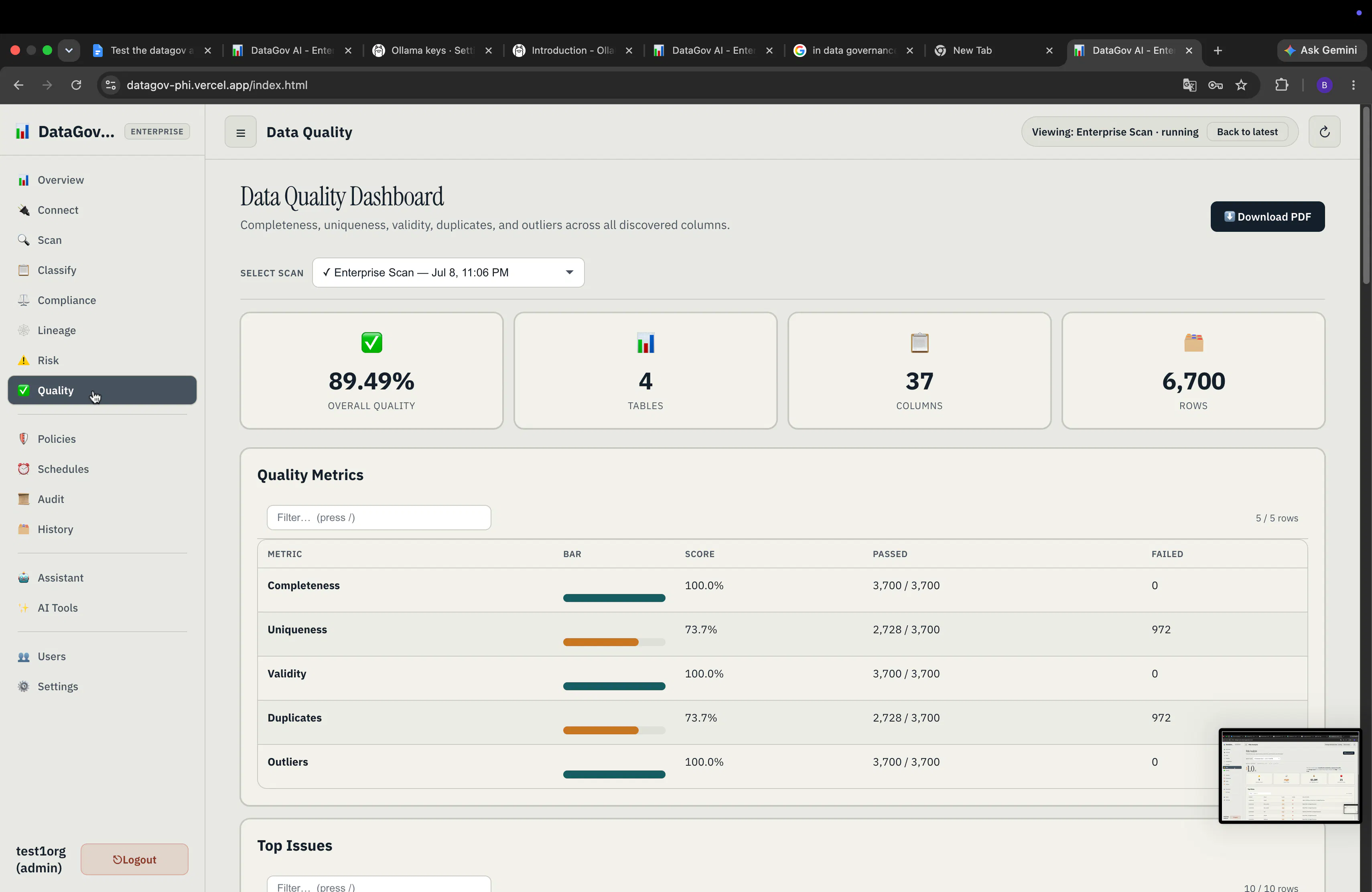1372x892 pixels.
Task: Toggle the sidebar hamburger menu
Action: [x=240, y=132]
